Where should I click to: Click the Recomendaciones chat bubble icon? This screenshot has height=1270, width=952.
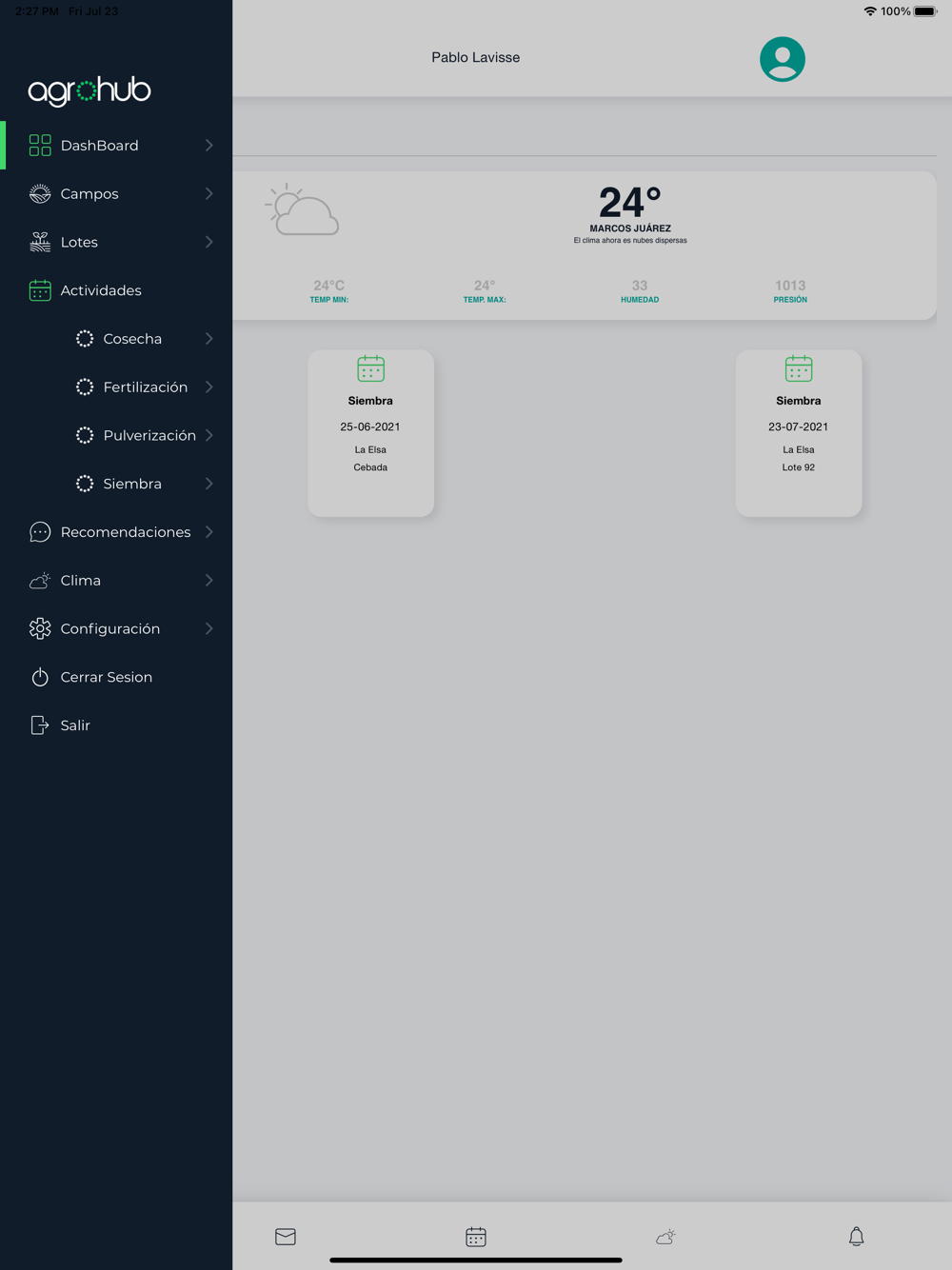(40, 532)
